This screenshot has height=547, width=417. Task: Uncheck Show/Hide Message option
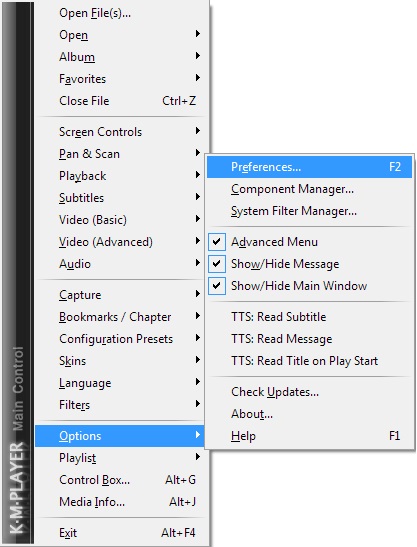coord(217,264)
